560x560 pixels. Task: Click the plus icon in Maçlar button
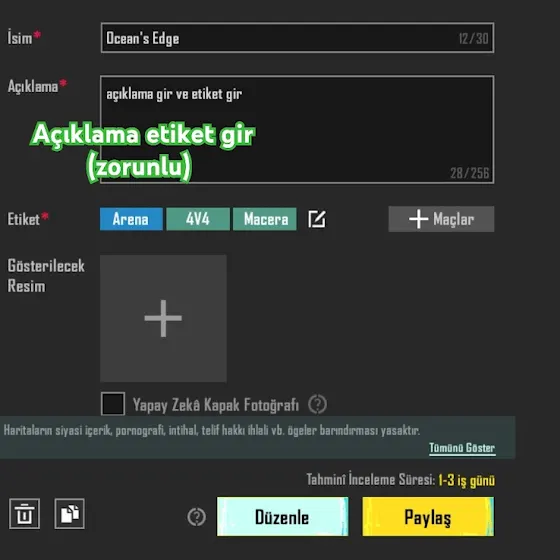(x=418, y=219)
